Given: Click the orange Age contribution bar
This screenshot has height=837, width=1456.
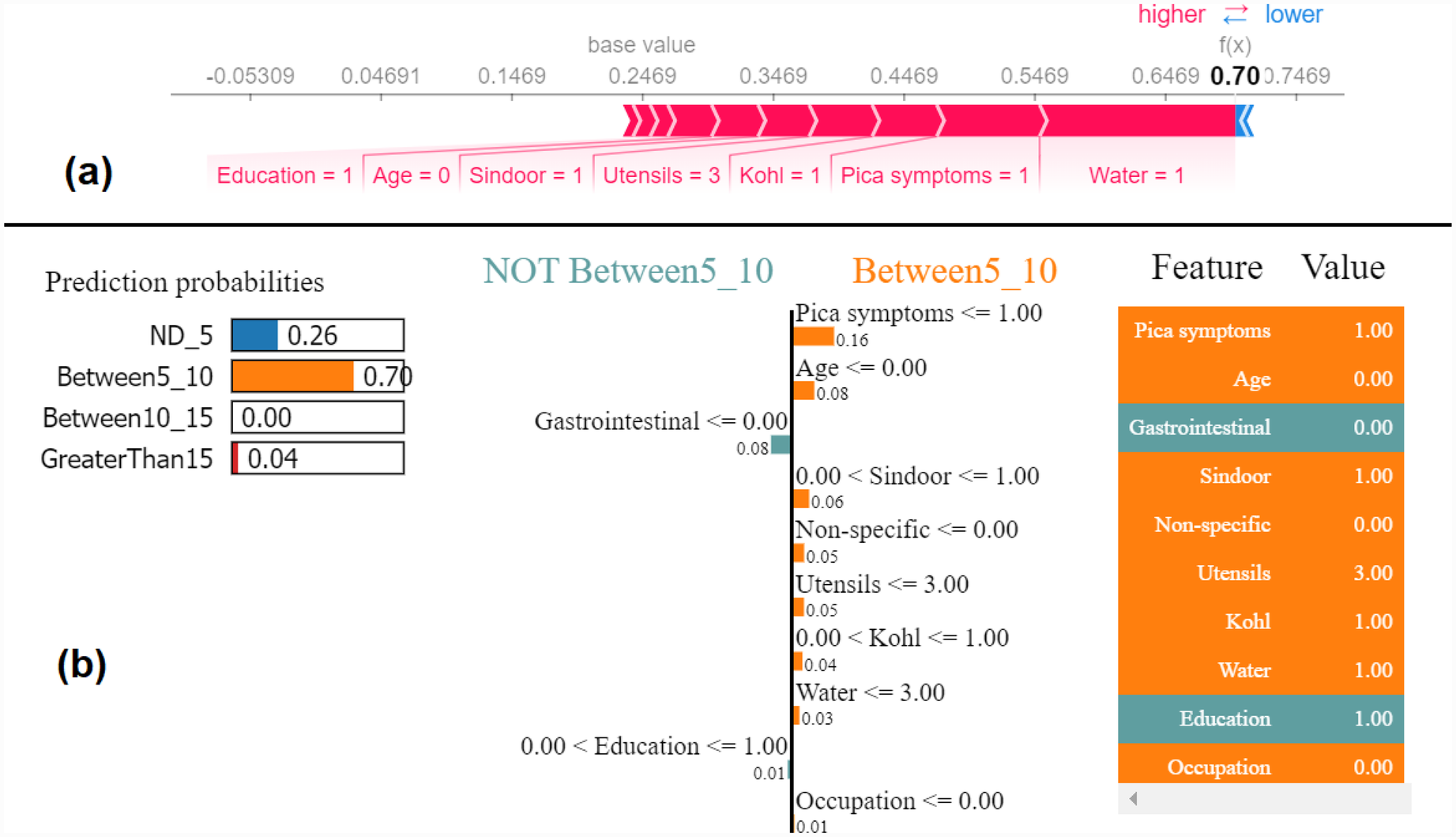Looking at the screenshot, I should pyautogui.click(x=804, y=391).
